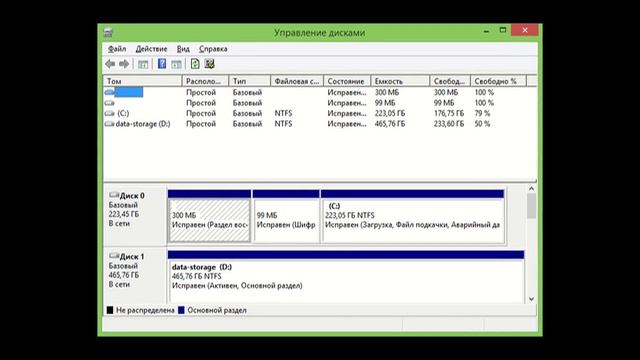Click the Forward arrow toolbar icon
The height and width of the screenshot is (360, 640).
pyautogui.click(x=124, y=64)
